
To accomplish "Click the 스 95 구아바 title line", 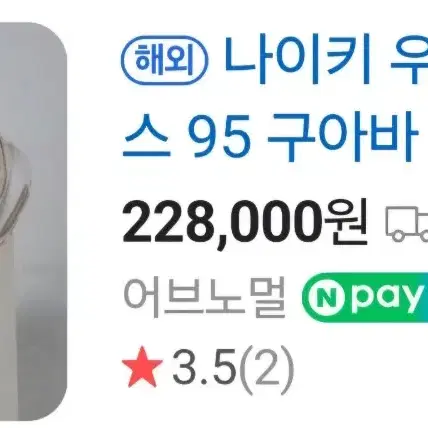I will [270, 137].
